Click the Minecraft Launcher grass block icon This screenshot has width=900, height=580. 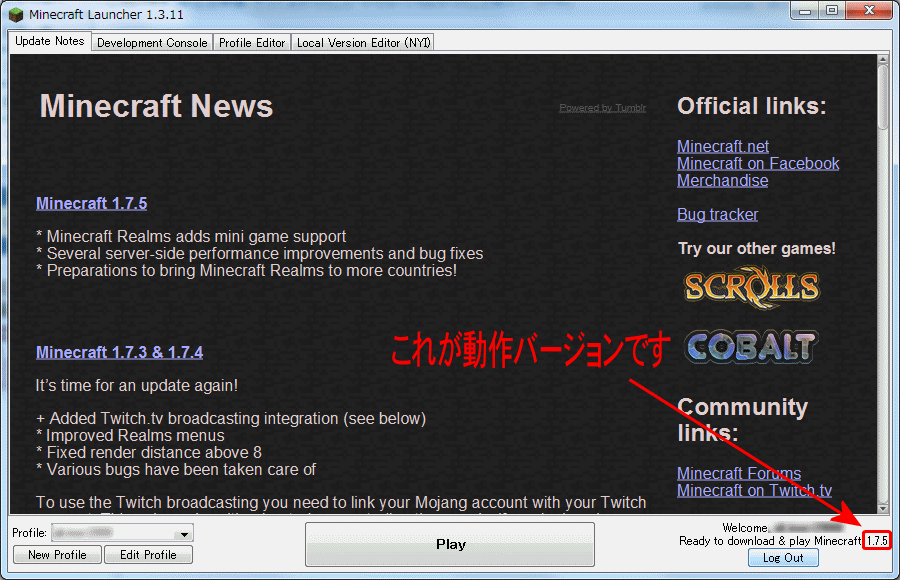[16, 14]
